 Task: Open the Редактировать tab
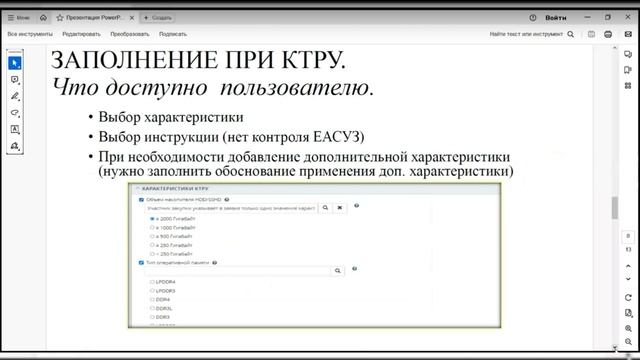click(81, 34)
